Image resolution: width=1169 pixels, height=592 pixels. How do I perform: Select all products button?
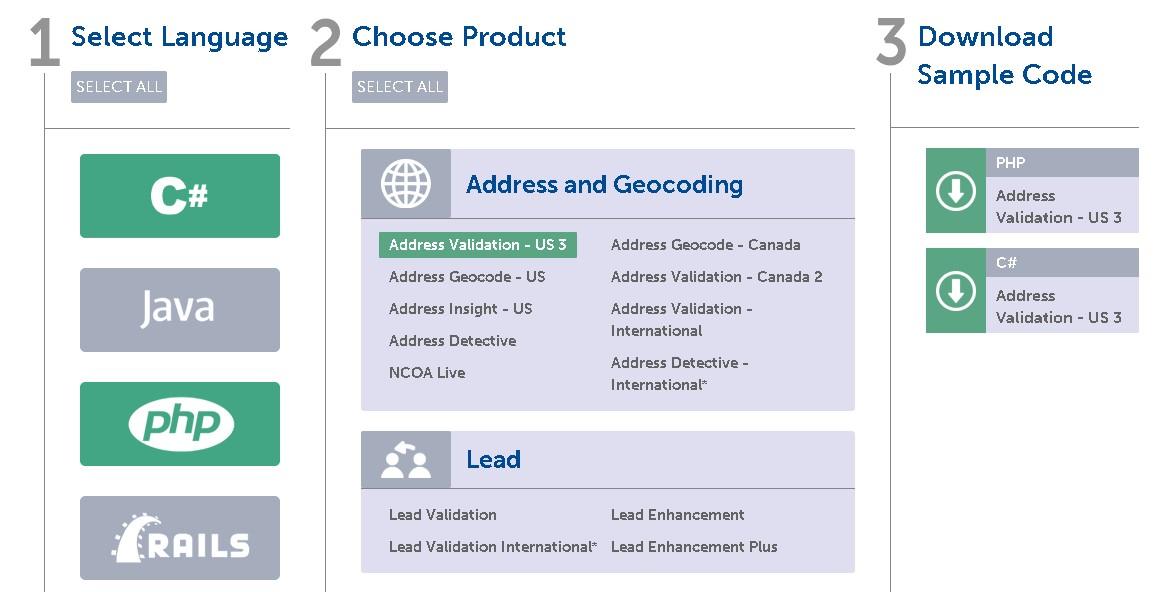click(400, 87)
